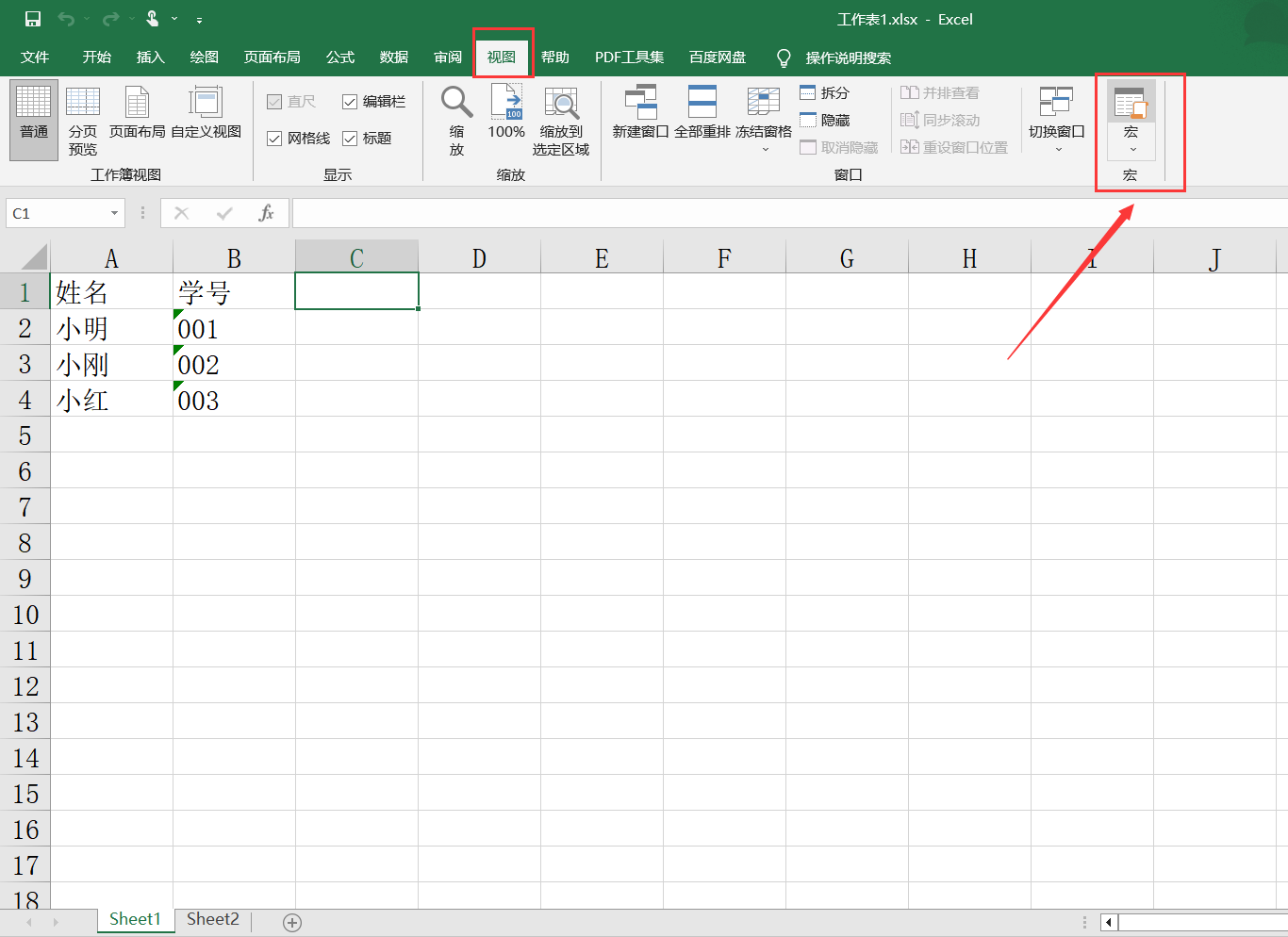
Task: Click the 操作说明搜索 search box
Action: (x=849, y=58)
